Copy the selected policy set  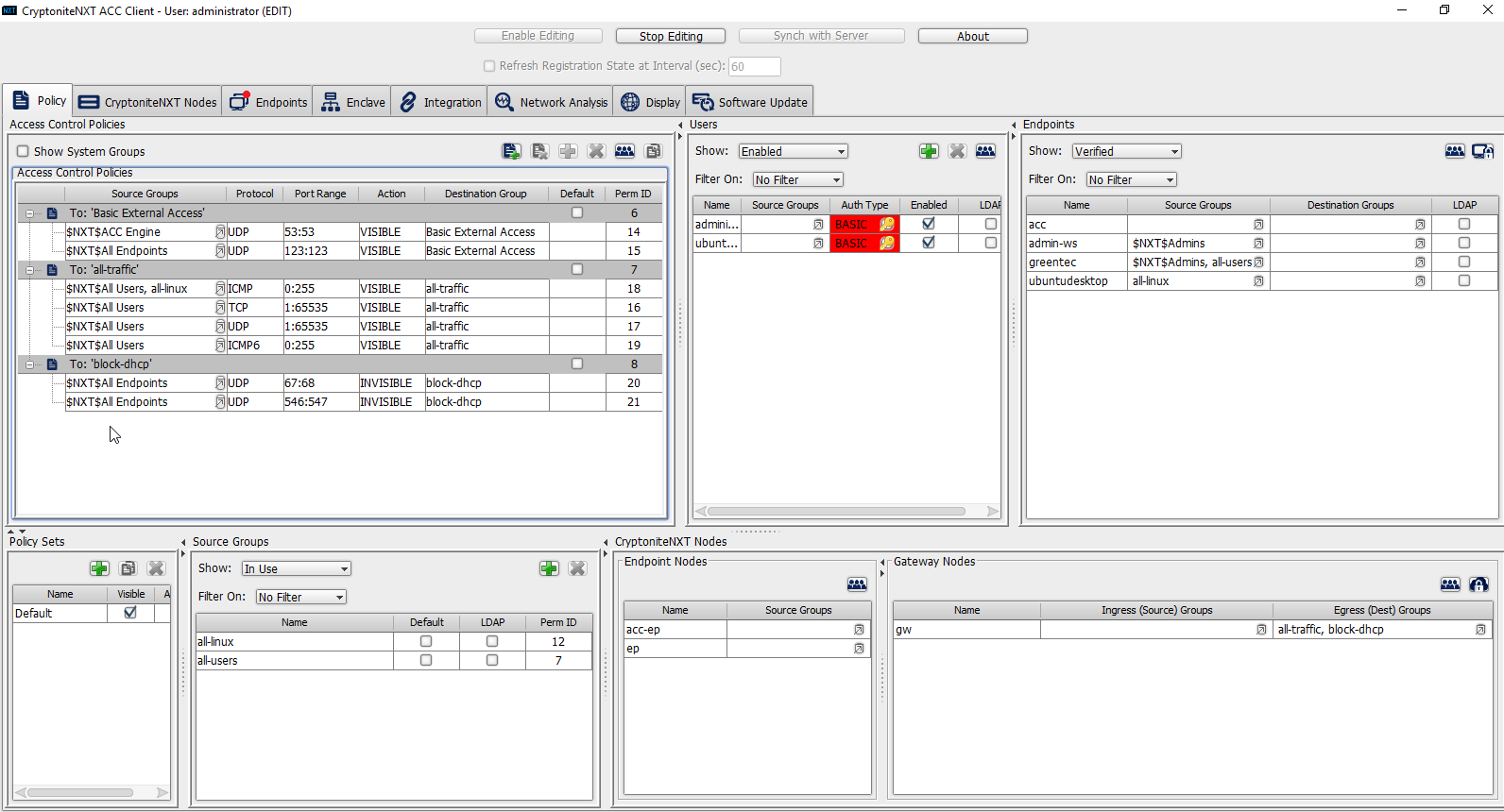click(x=128, y=568)
